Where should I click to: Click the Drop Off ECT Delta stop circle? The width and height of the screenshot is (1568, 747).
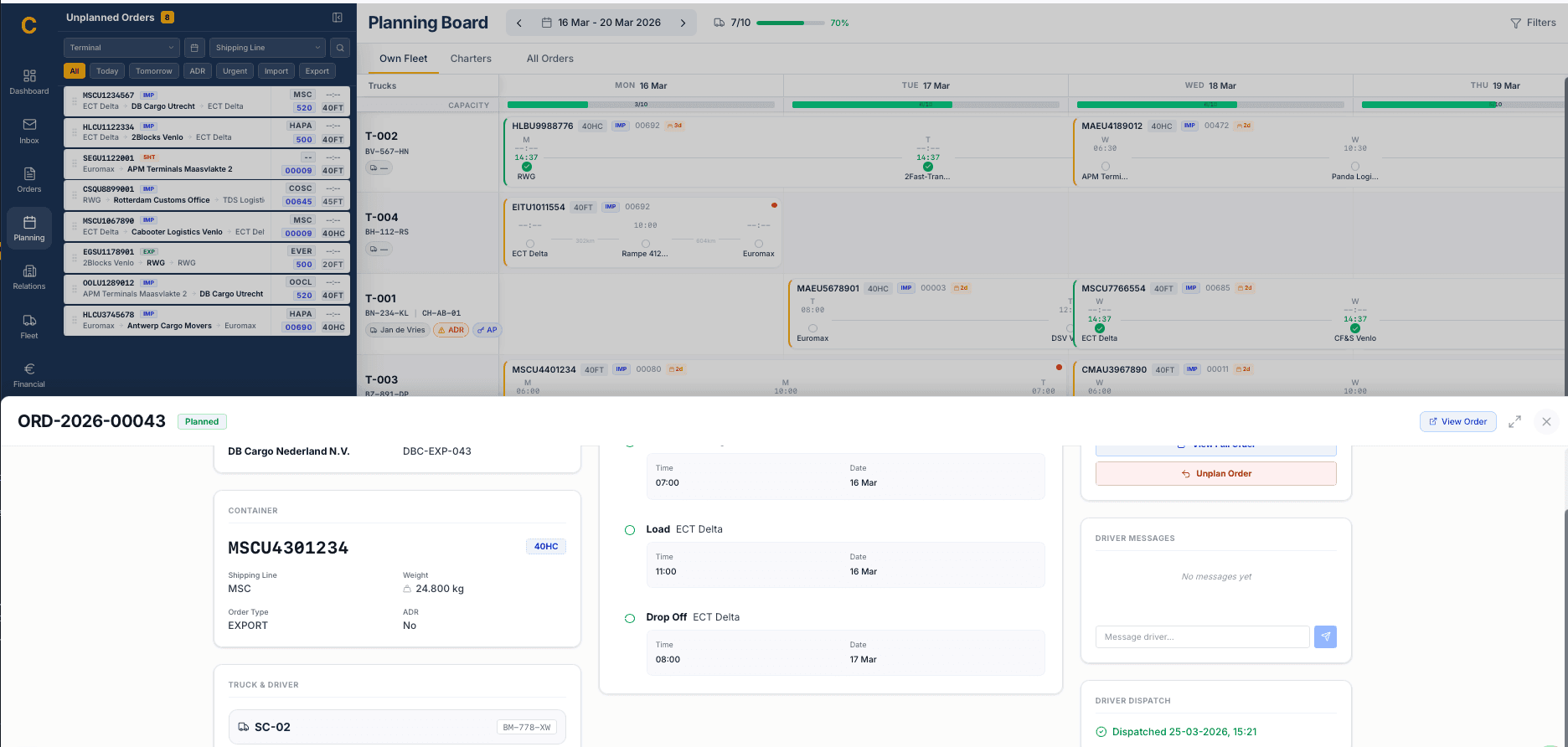point(630,619)
